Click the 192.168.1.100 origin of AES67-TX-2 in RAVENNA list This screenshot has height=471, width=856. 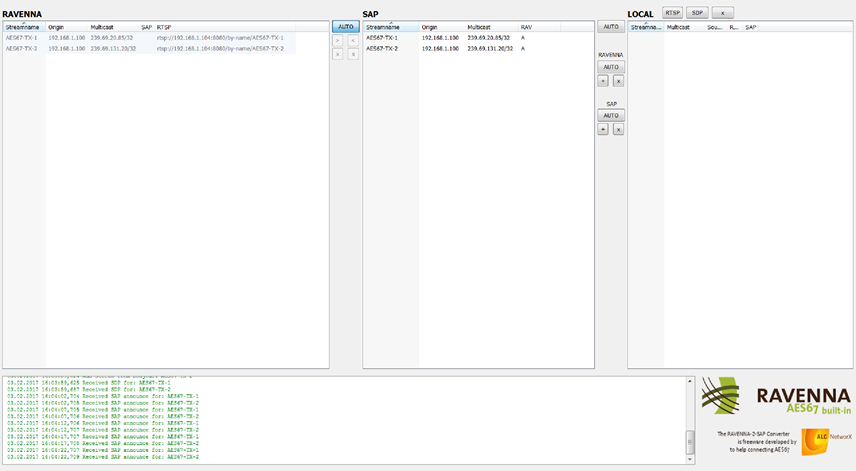pyautogui.click(x=67, y=49)
